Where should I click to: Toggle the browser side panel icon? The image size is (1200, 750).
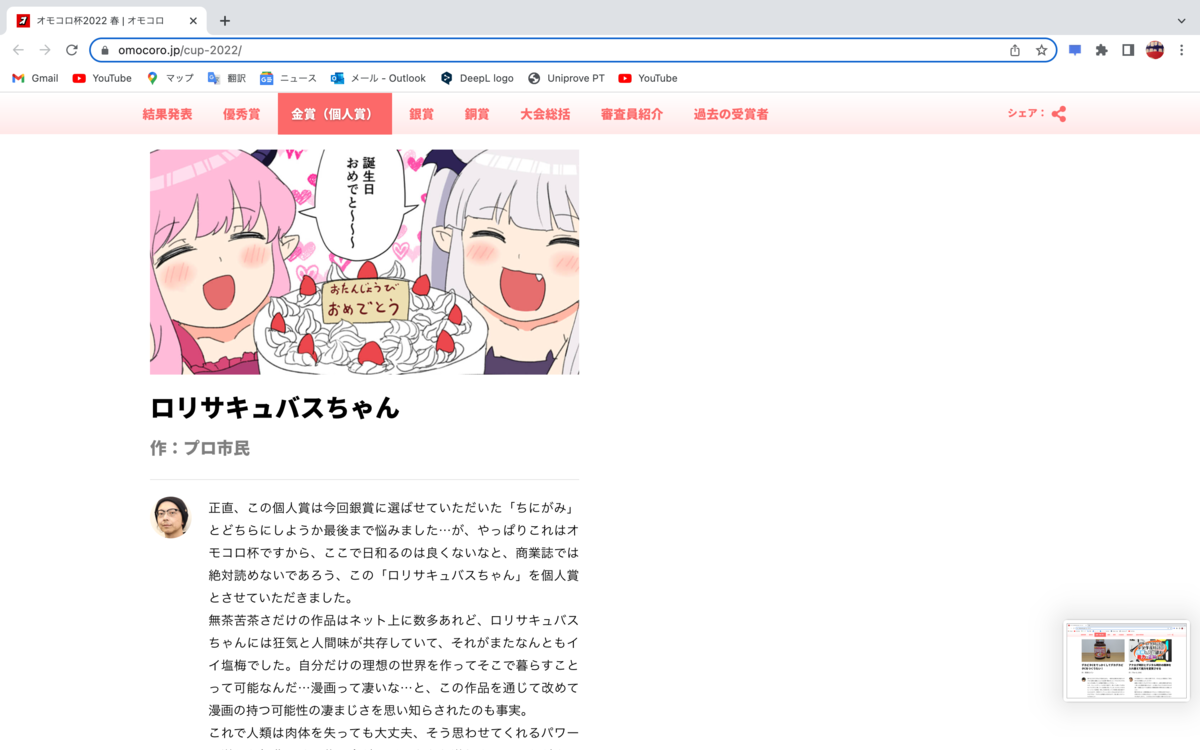coord(1128,50)
